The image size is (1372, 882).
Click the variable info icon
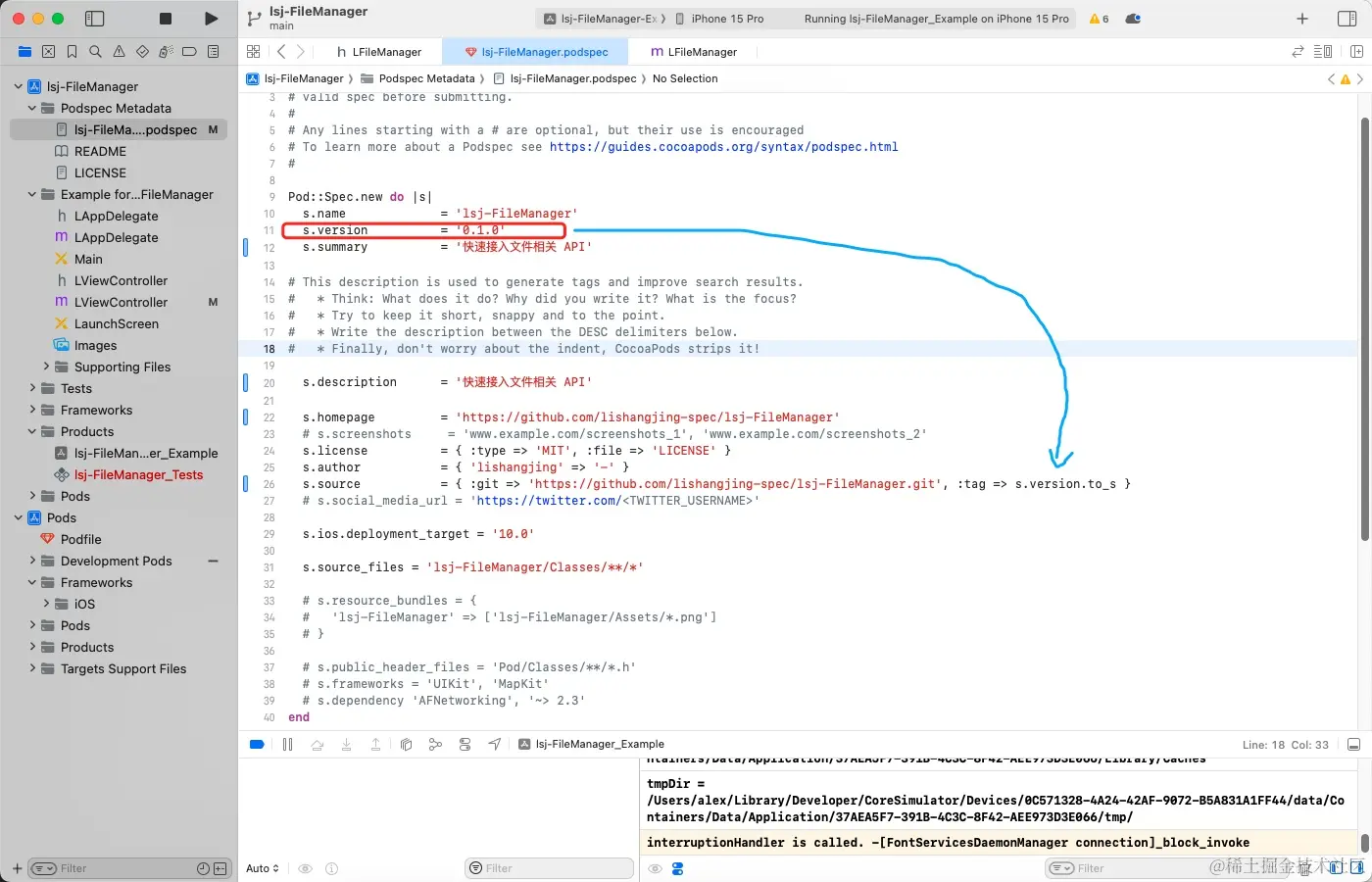[331, 868]
